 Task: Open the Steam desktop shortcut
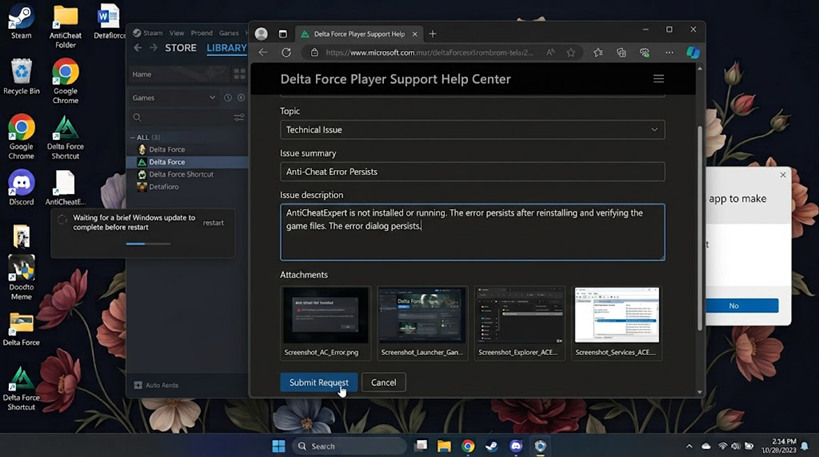click(x=21, y=21)
